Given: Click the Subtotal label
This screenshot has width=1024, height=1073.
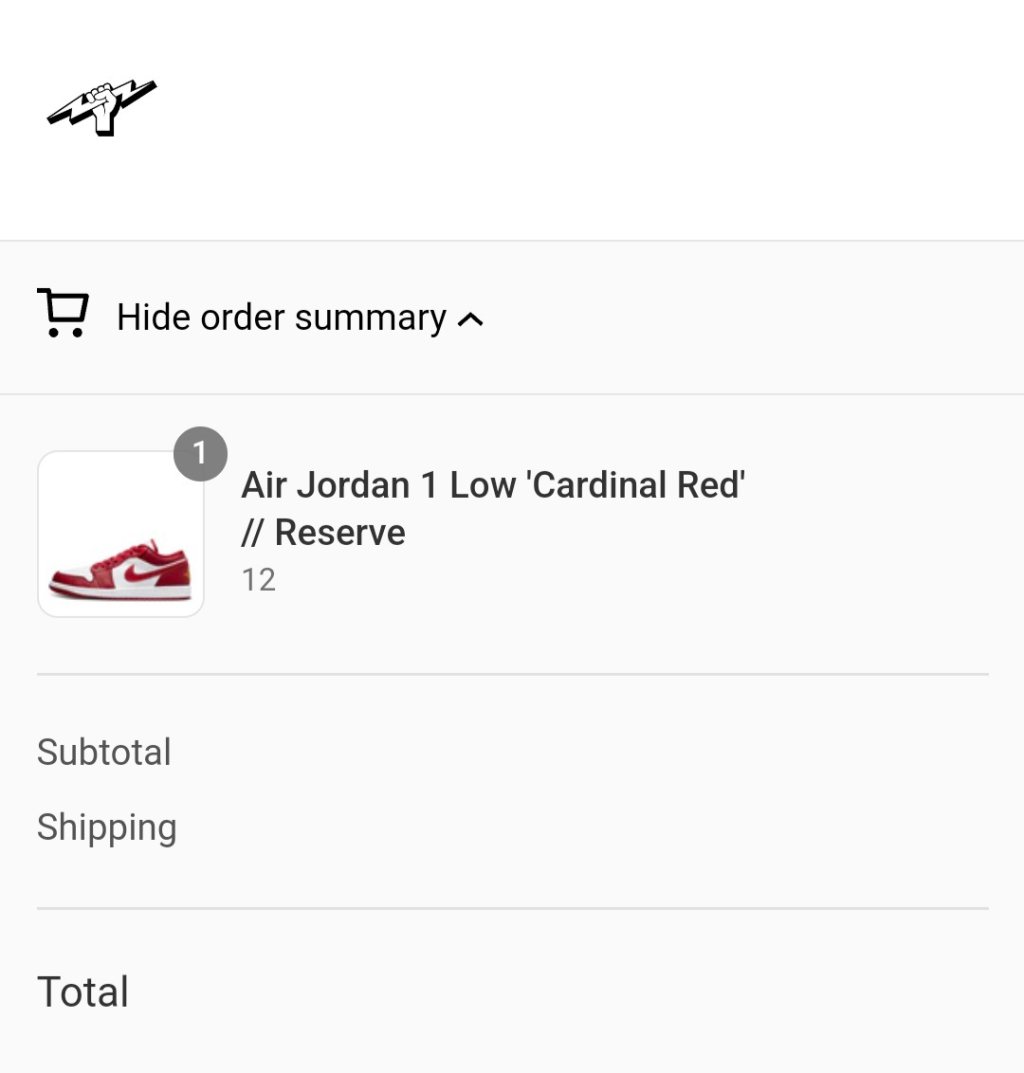Looking at the screenshot, I should pyautogui.click(x=104, y=752).
